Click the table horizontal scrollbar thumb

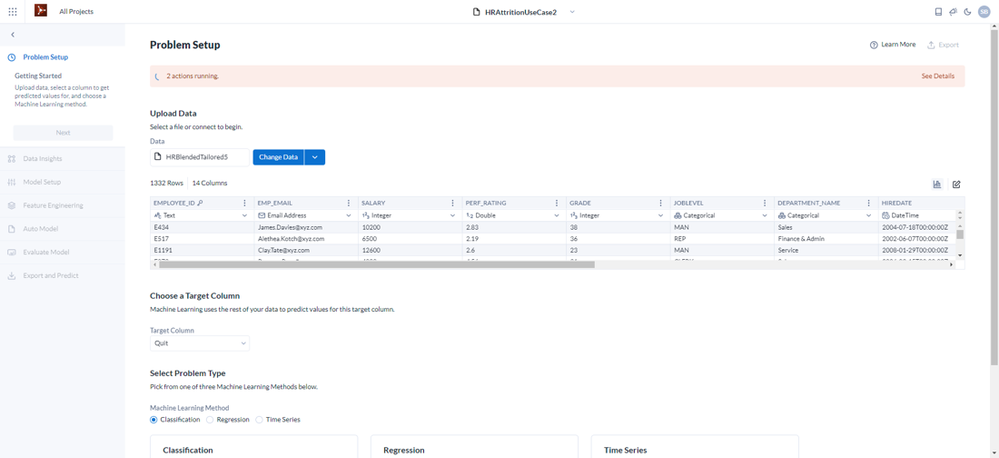pyautogui.click(x=377, y=264)
